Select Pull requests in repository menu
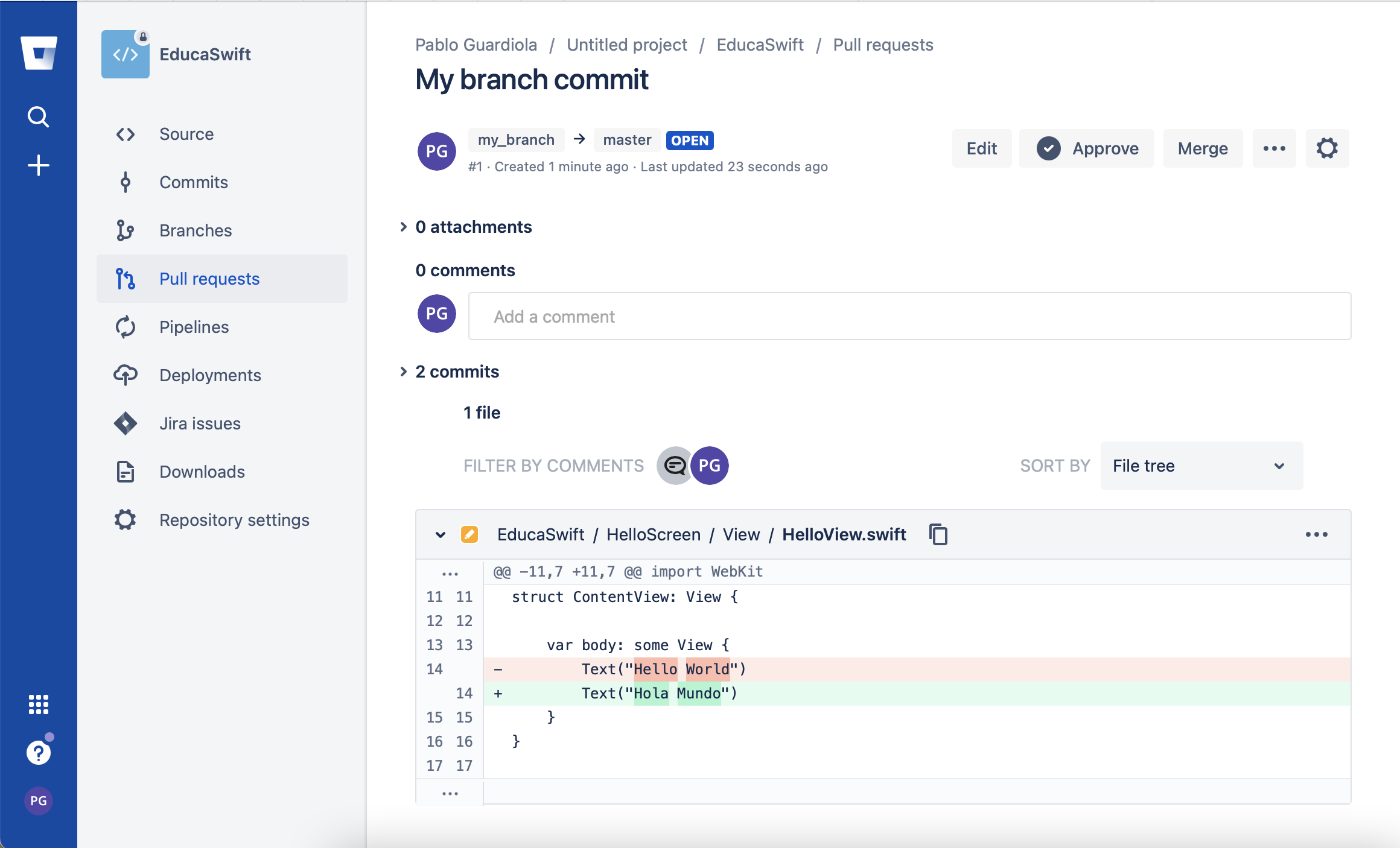Screen dimensions: 1400x848 [222, 279]
